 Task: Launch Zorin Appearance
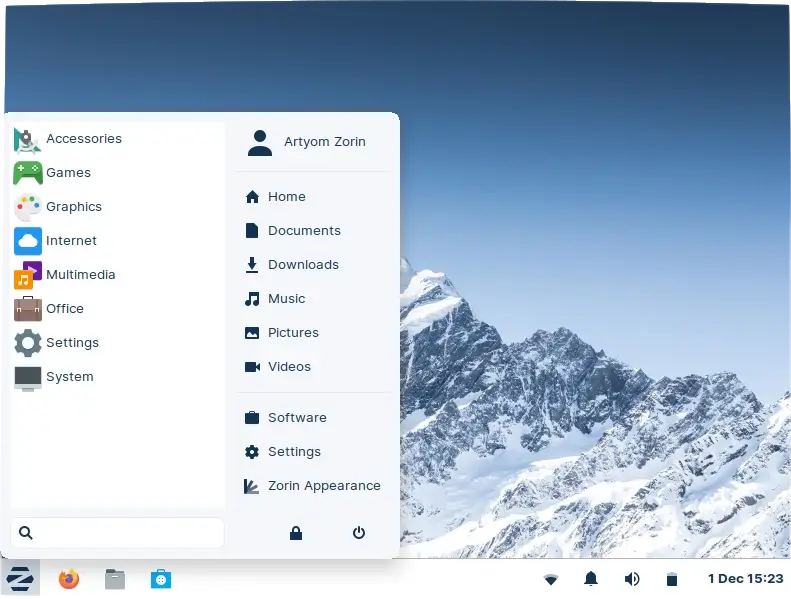(x=314, y=486)
